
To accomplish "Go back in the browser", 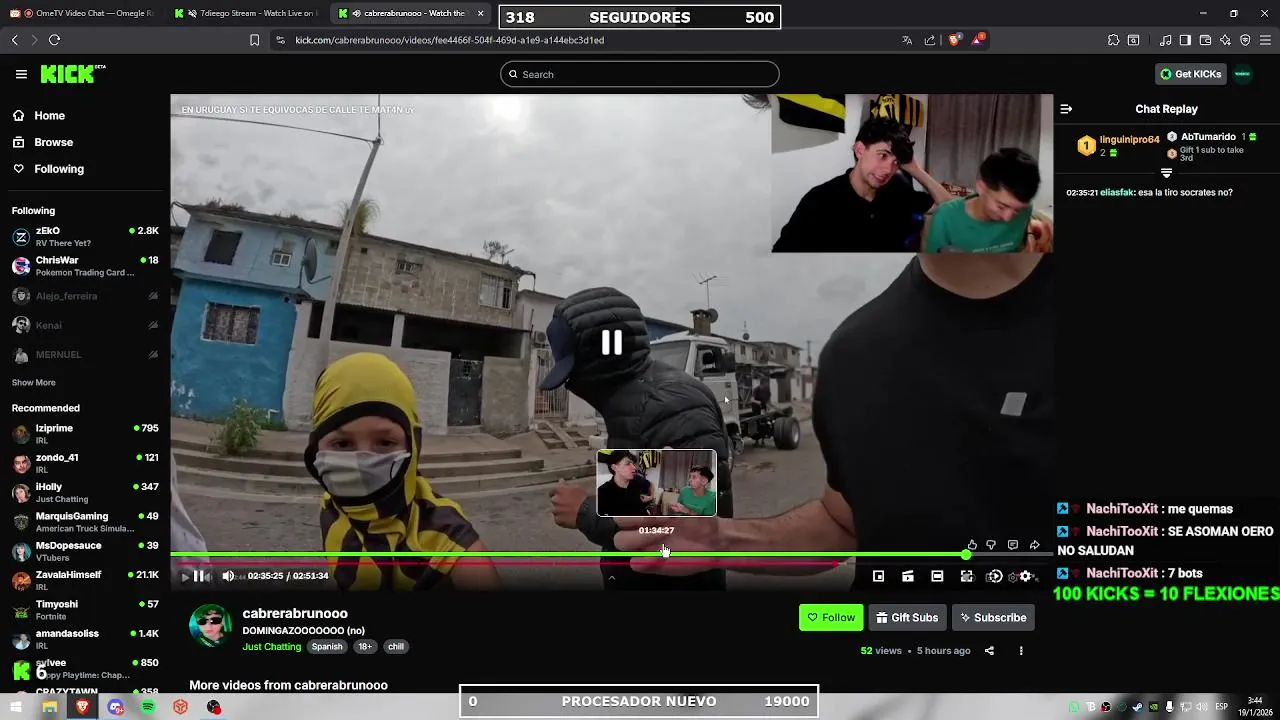I will 14,40.
